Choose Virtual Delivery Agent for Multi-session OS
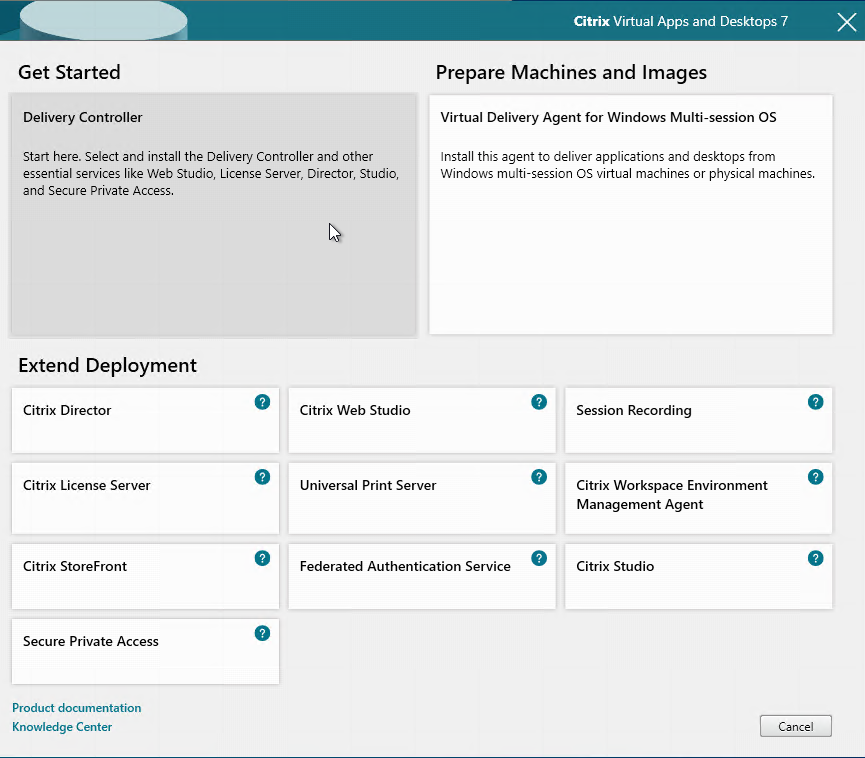This screenshot has height=758, width=865. (x=630, y=215)
